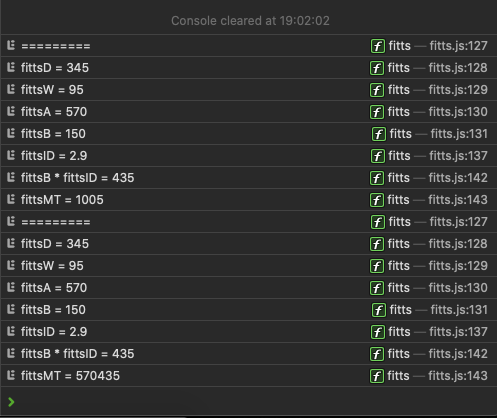
Task: Select the fittsMT = 1005 log message
Action: [62, 200]
